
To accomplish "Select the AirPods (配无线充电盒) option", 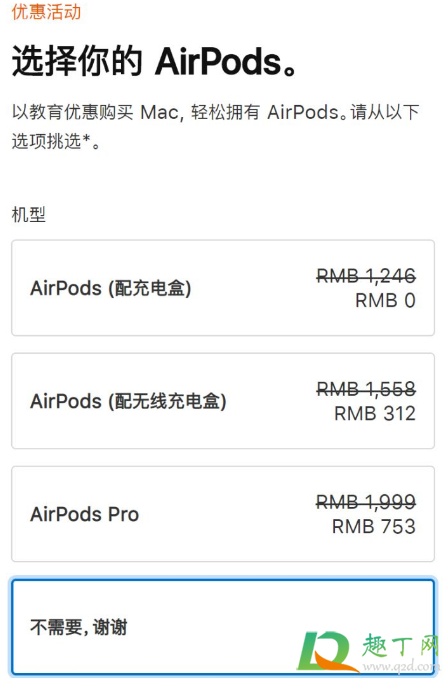I will click(223, 401).
